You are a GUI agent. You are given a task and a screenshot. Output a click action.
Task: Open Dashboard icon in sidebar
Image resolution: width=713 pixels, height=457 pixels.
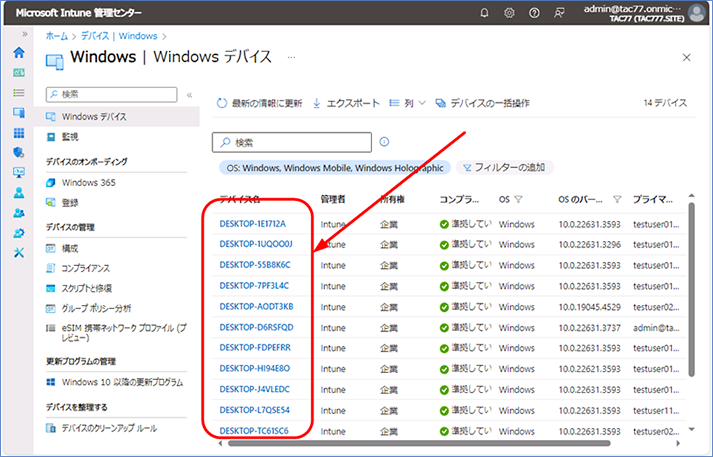pos(19,72)
